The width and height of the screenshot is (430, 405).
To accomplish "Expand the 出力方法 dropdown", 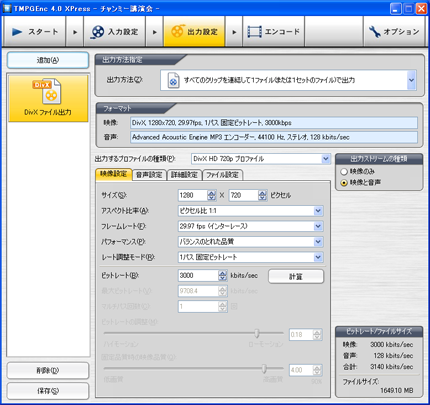I will tap(411, 80).
